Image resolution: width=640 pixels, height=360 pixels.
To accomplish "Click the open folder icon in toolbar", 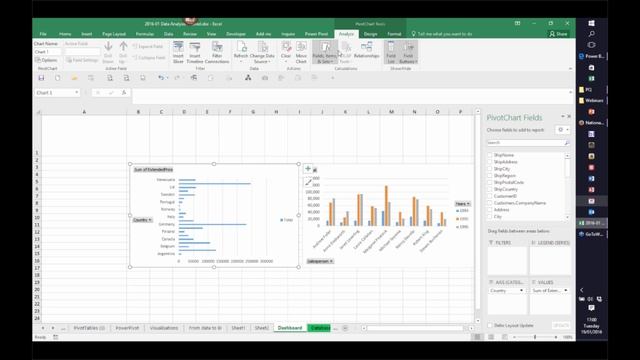I will coord(74,78).
